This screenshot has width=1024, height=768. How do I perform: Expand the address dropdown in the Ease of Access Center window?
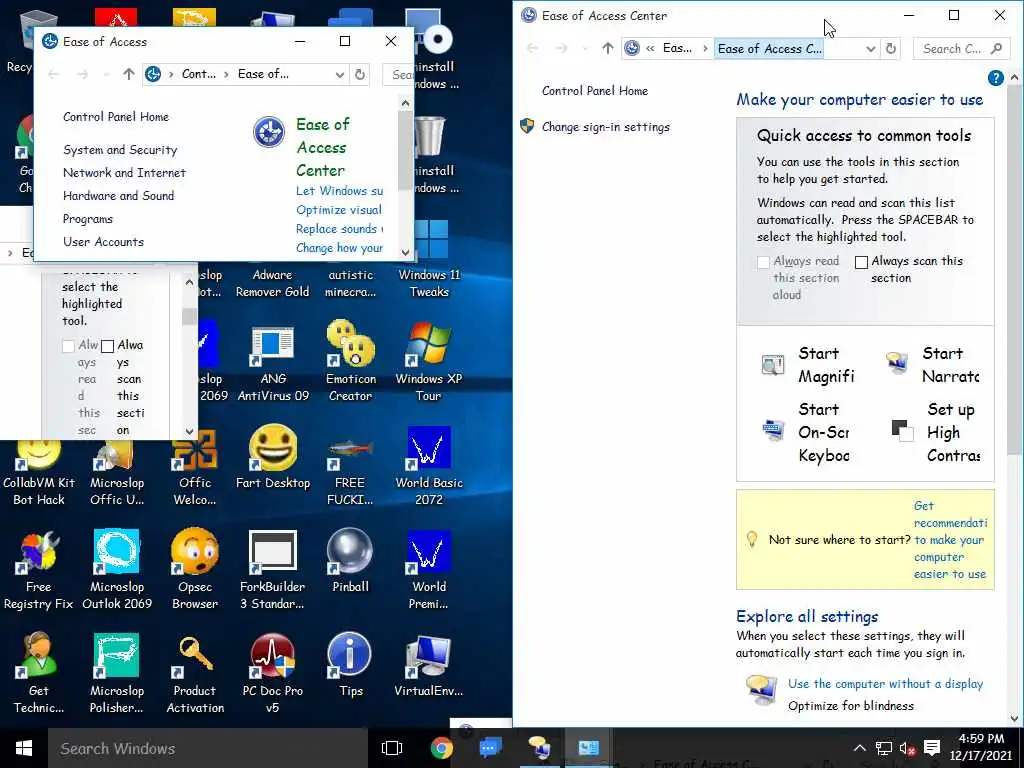coord(871,49)
